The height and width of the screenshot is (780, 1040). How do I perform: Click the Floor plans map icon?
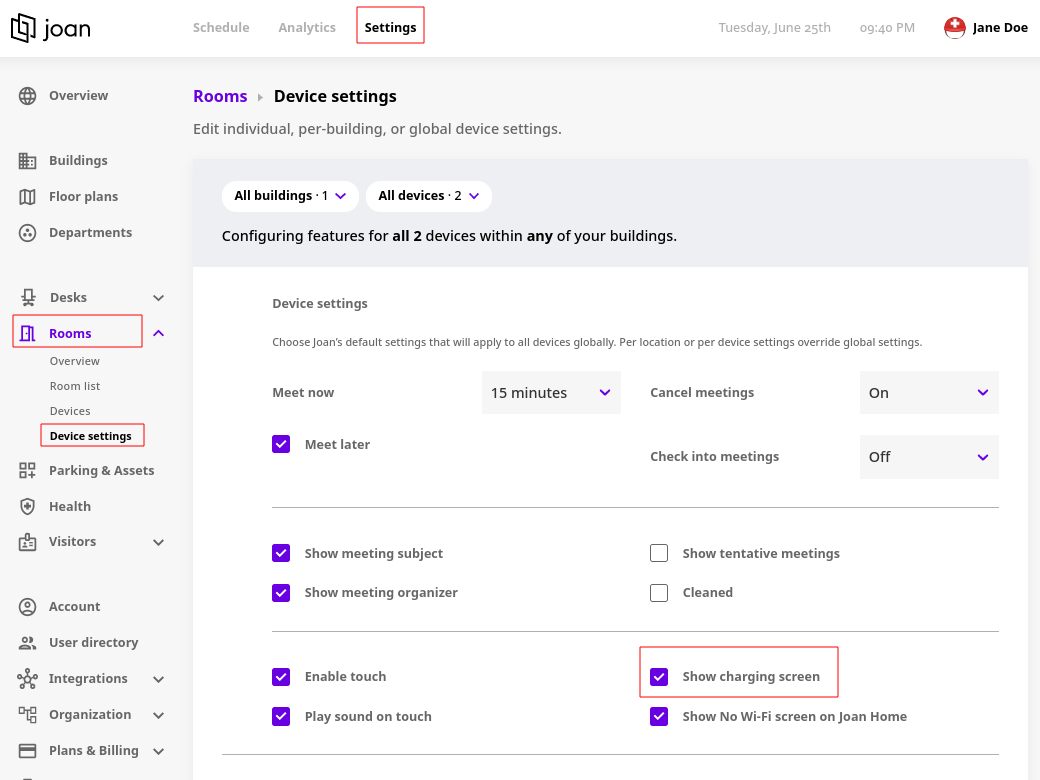click(27, 197)
